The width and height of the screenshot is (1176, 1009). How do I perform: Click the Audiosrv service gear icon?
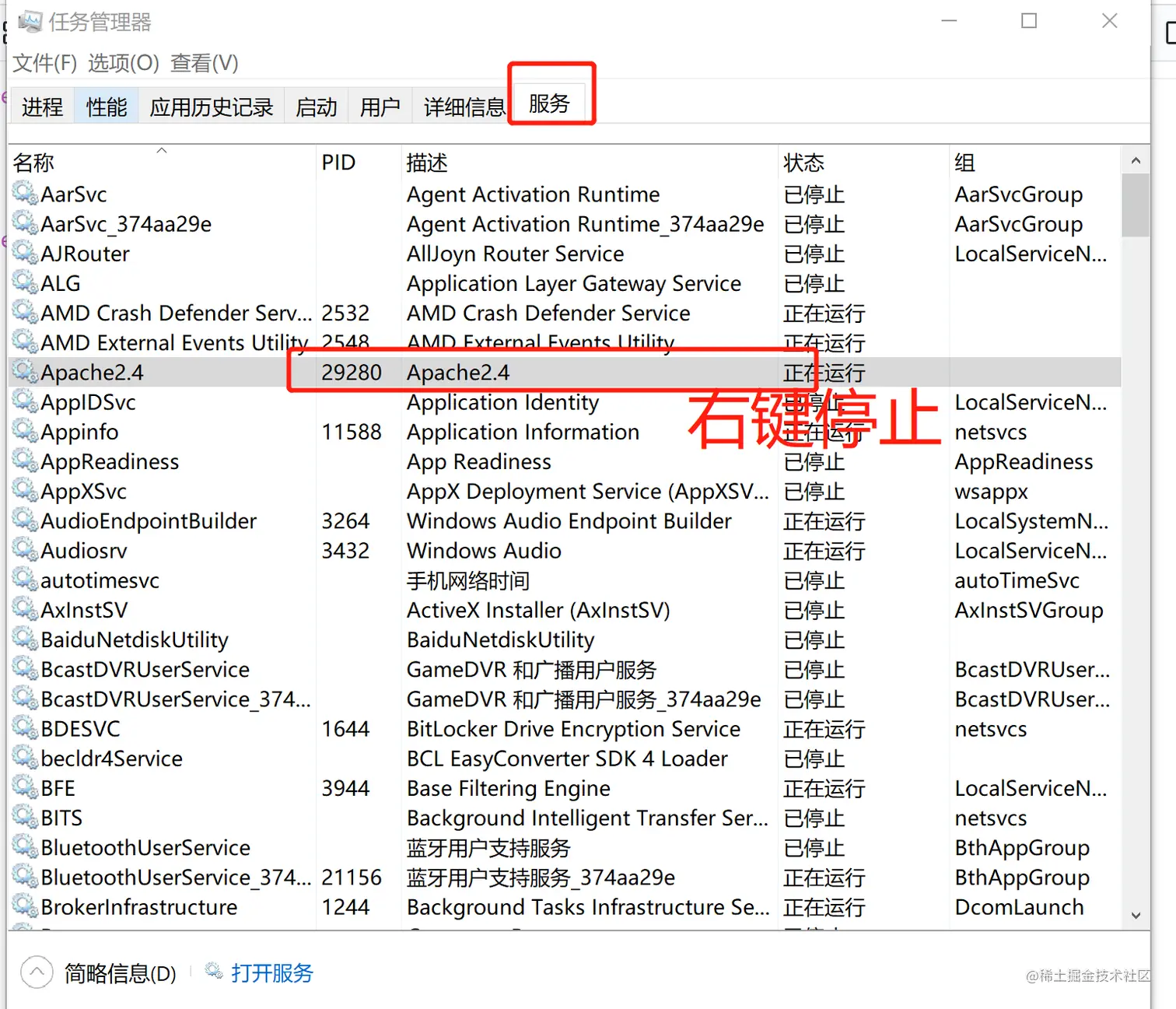pos(25,550)
